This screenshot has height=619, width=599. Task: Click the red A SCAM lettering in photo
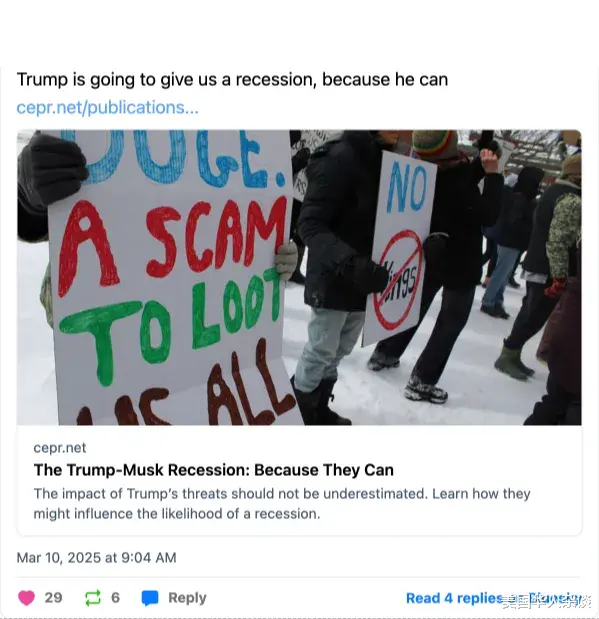click(x=172, y=243)
